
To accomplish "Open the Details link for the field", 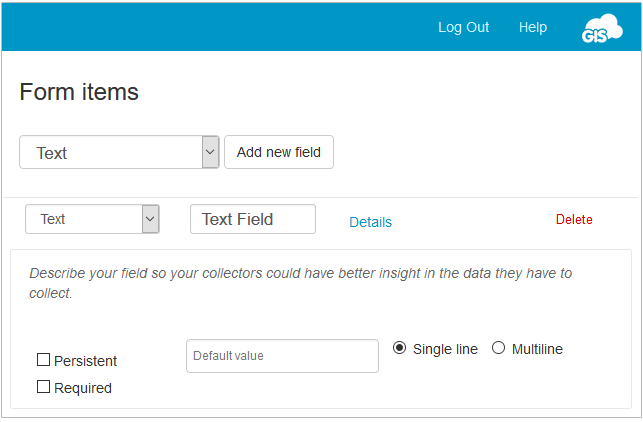I will [370, 222].
